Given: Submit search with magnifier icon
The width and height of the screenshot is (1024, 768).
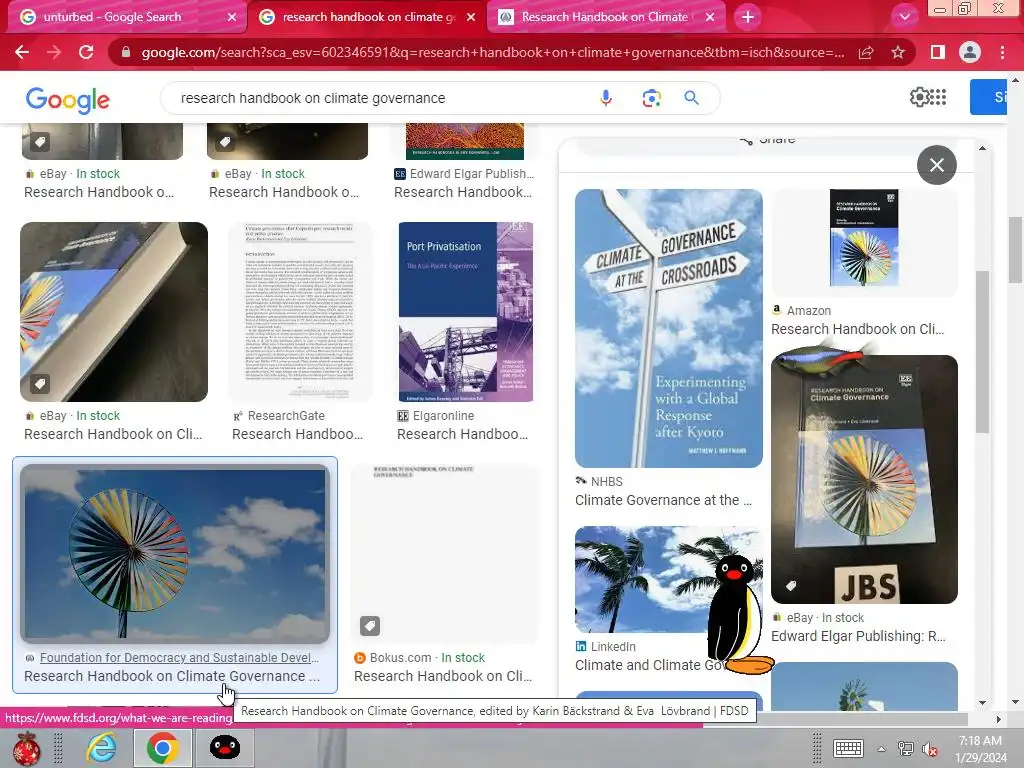Looking at the screenshot, I should [x=692, y=98].
